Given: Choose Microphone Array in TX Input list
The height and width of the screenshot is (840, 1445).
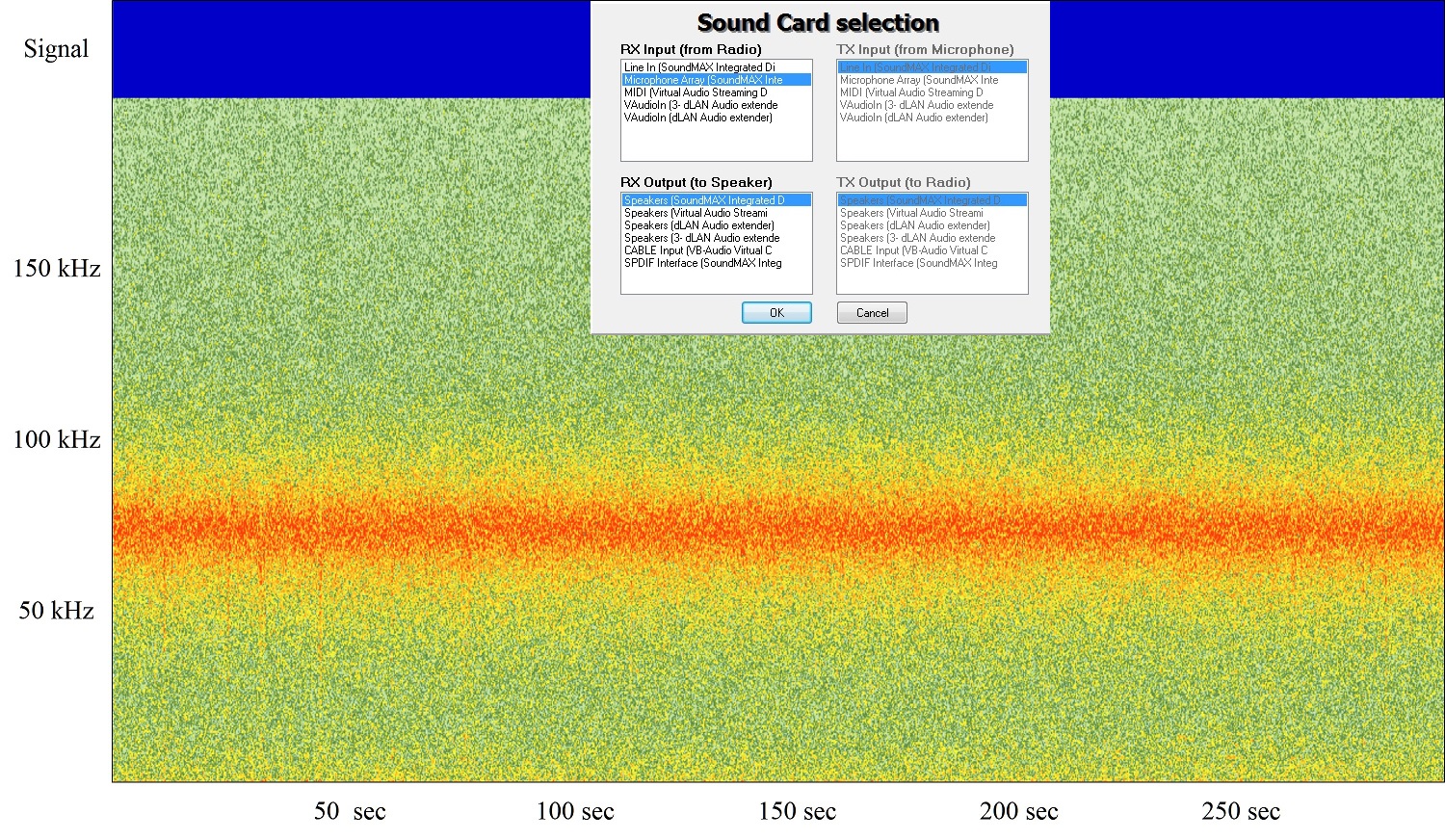Looking at the screenshot, I should click(x=919, y=80).
